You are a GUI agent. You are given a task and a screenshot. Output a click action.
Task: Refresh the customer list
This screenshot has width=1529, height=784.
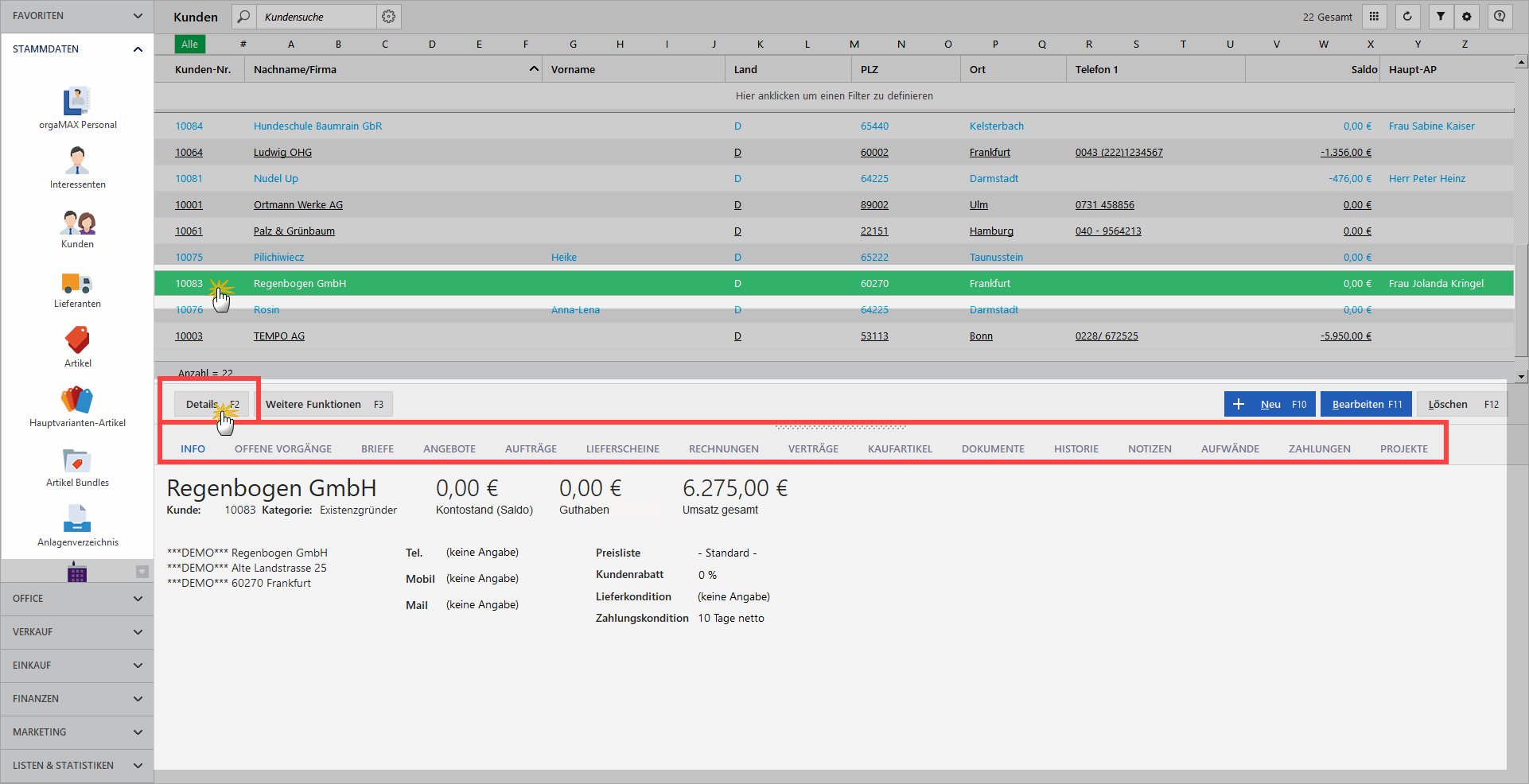(x=1407, y=16)
